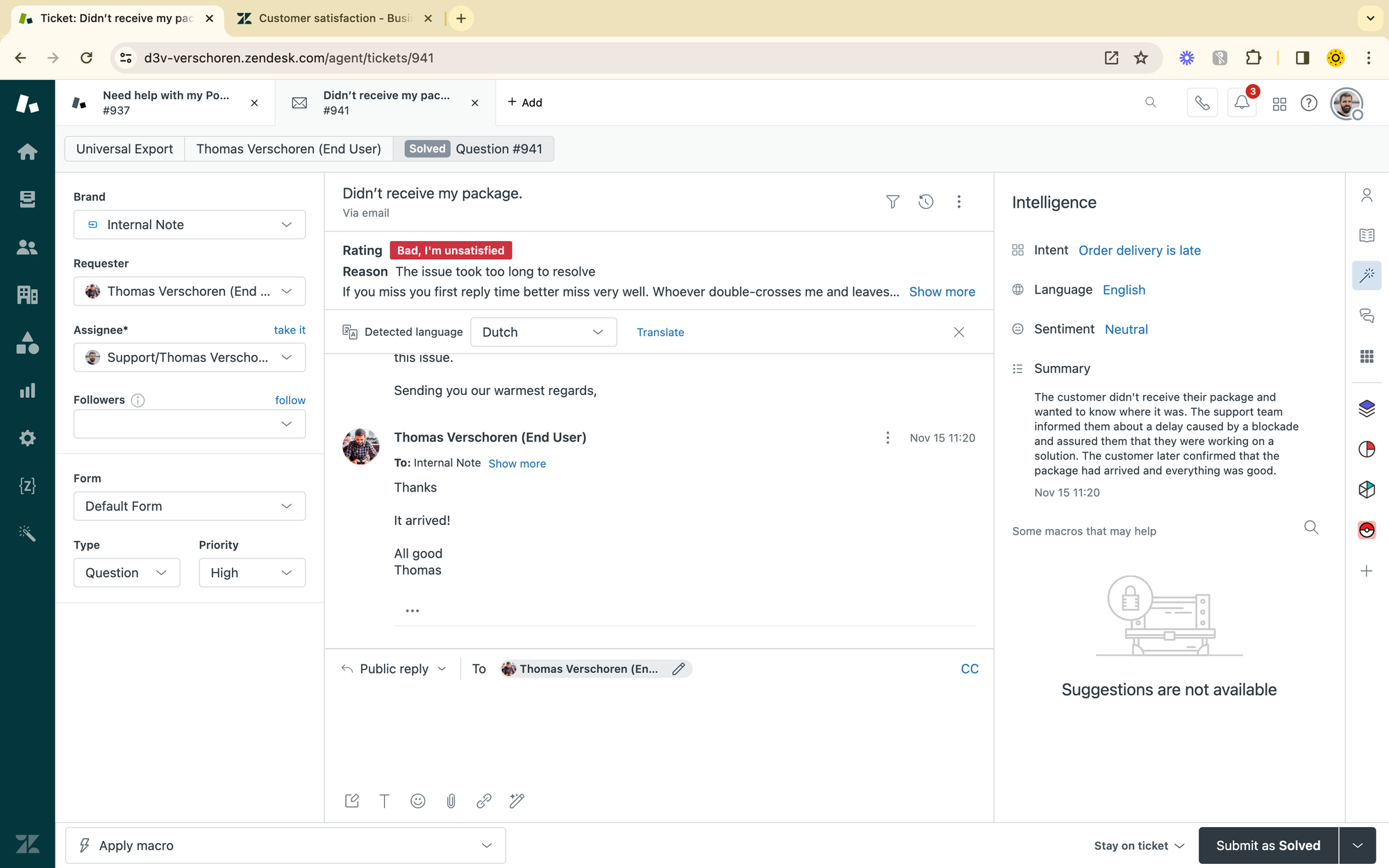Click the Translate link
The image size is (1389, 868).
pos(660,332)
